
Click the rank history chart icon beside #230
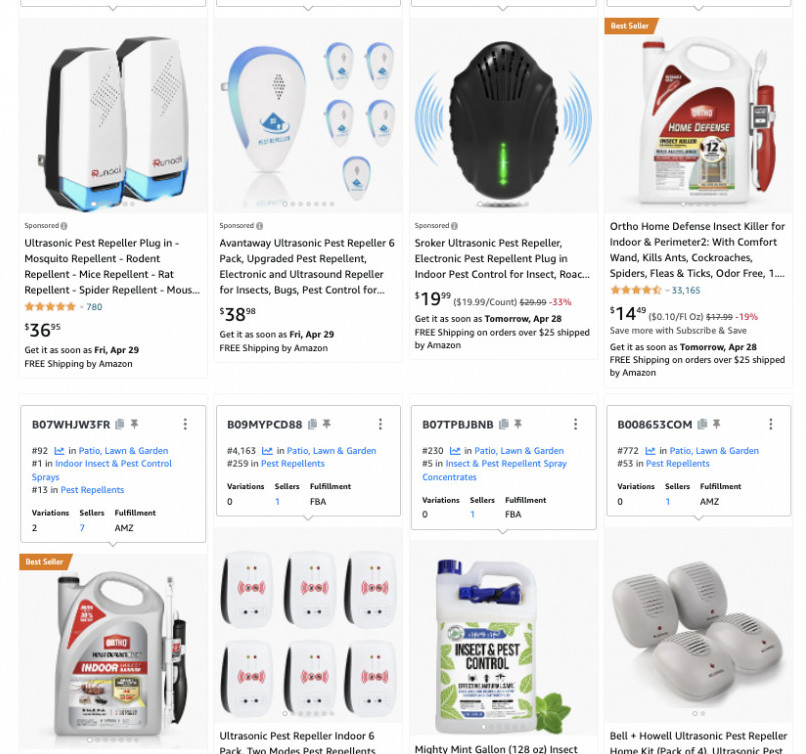point(455,451)
